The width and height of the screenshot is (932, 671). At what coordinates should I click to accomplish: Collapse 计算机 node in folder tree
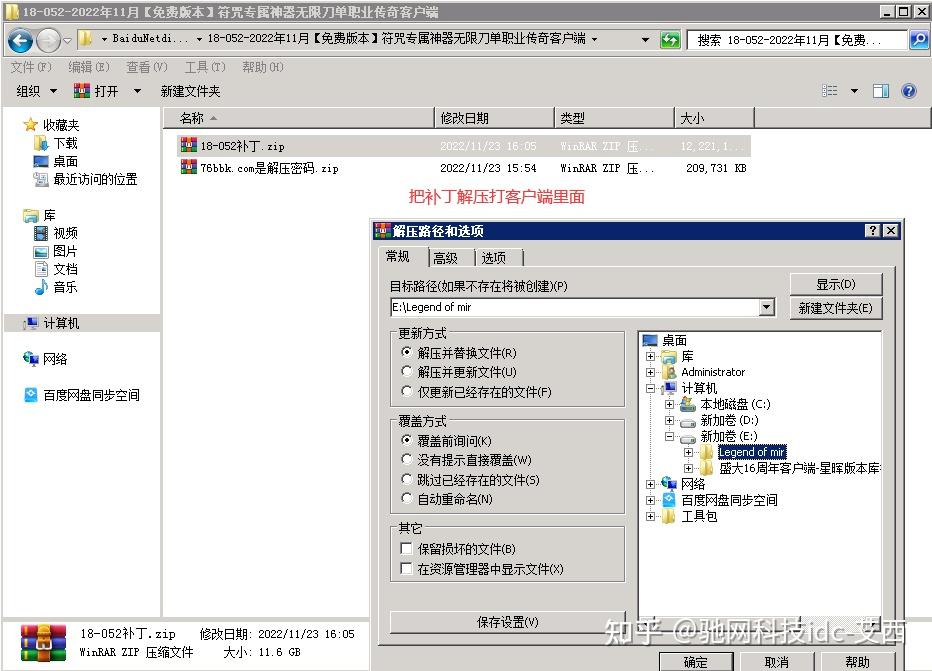point(650,388)
